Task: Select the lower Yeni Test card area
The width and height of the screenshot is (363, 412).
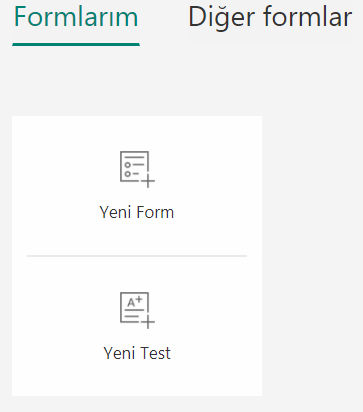Action: tap(137, 326)
